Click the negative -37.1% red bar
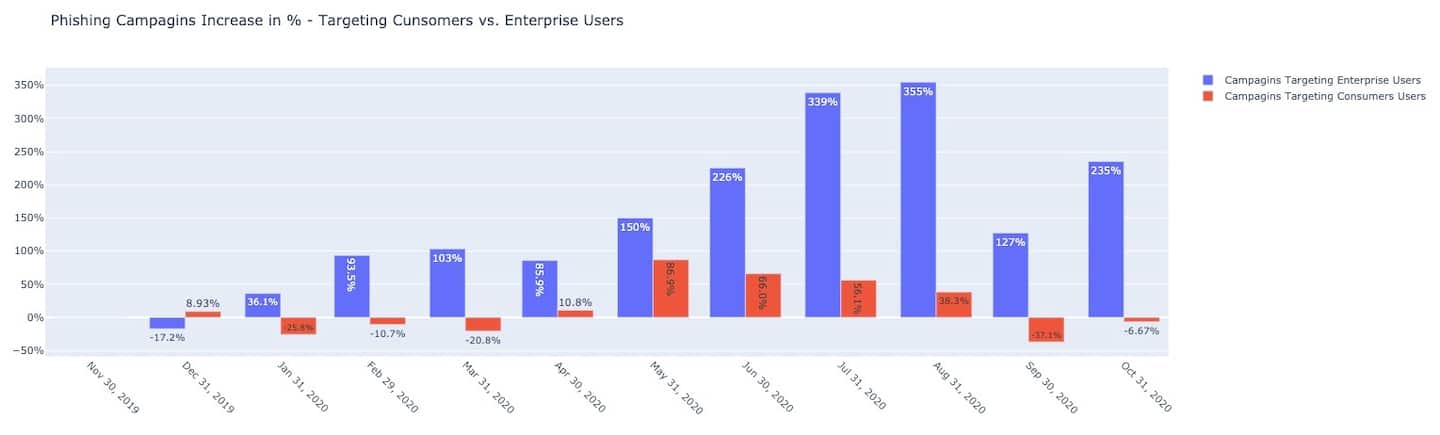The width and height of the screenshot is (1440, 435). click(x=1046, y=330)
